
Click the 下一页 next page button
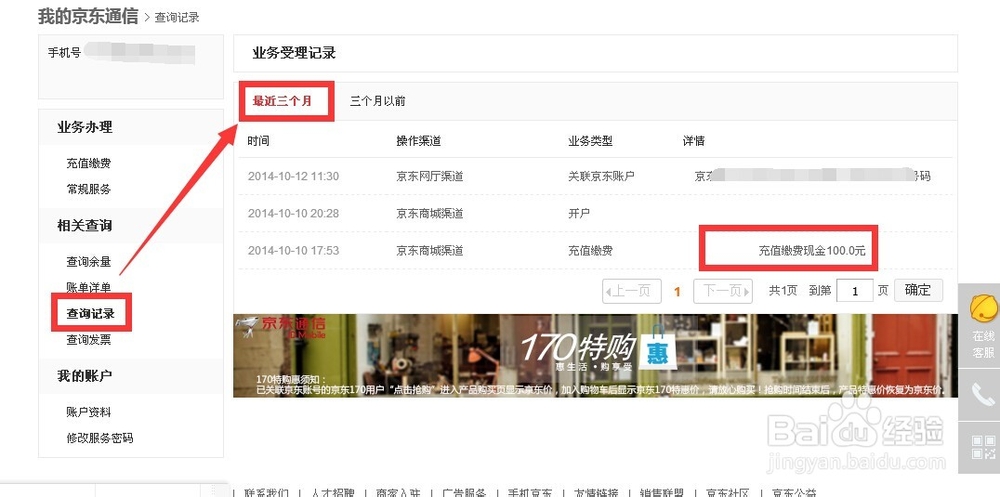pyautogui.click(x=723, y=291)
